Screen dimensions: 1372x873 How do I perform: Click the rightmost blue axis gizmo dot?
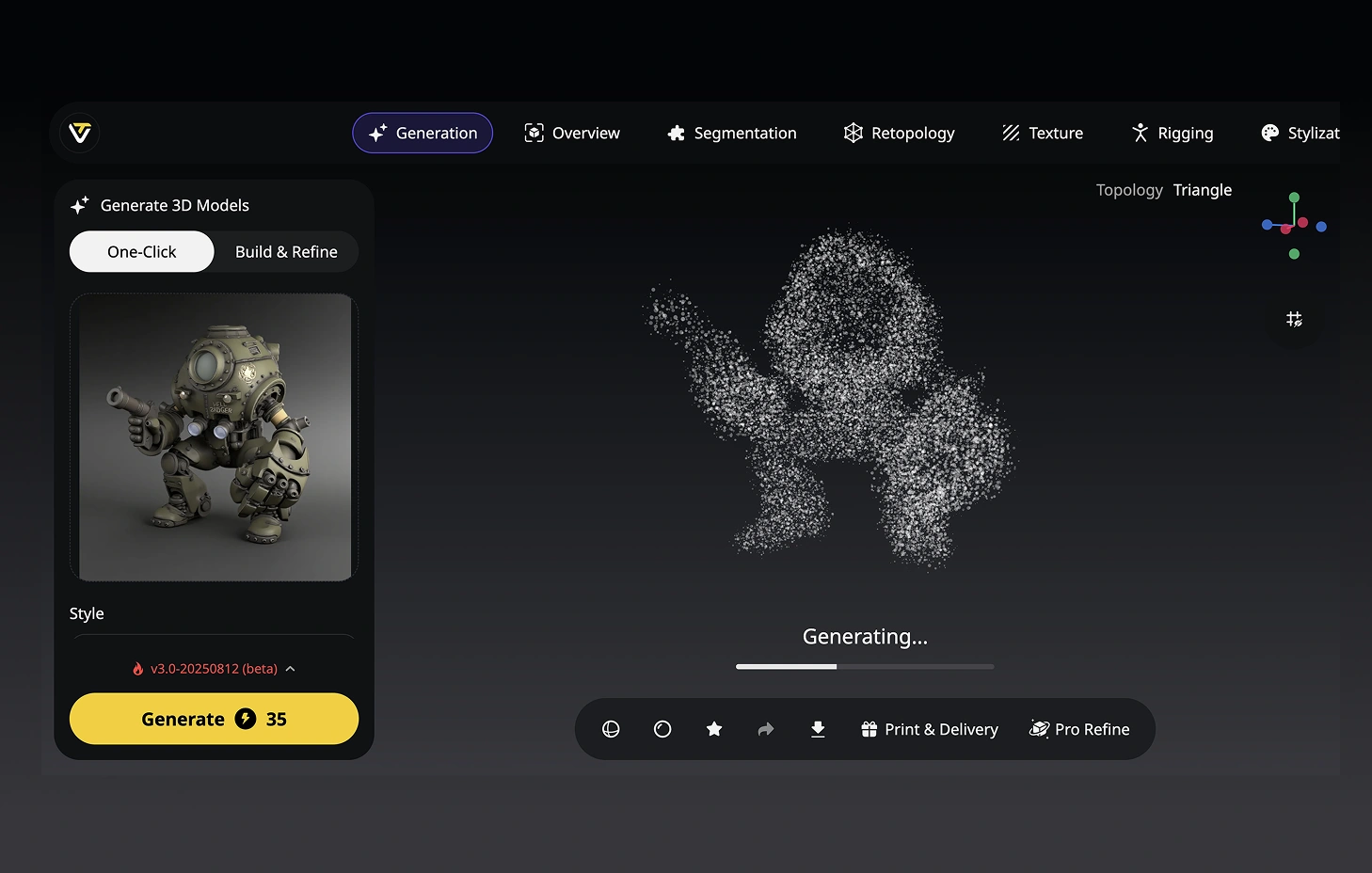click(1321, 227)
